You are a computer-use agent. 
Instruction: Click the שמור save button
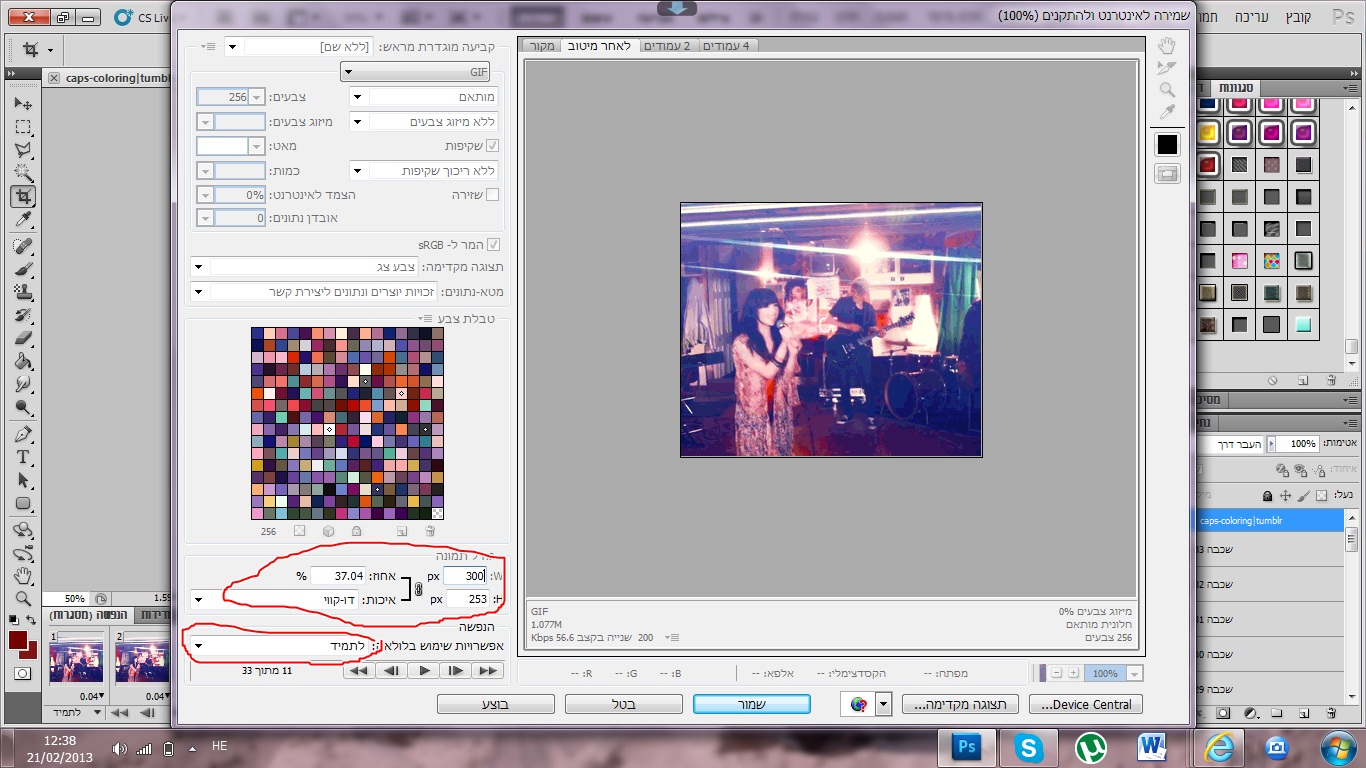[x=751, y=704]
